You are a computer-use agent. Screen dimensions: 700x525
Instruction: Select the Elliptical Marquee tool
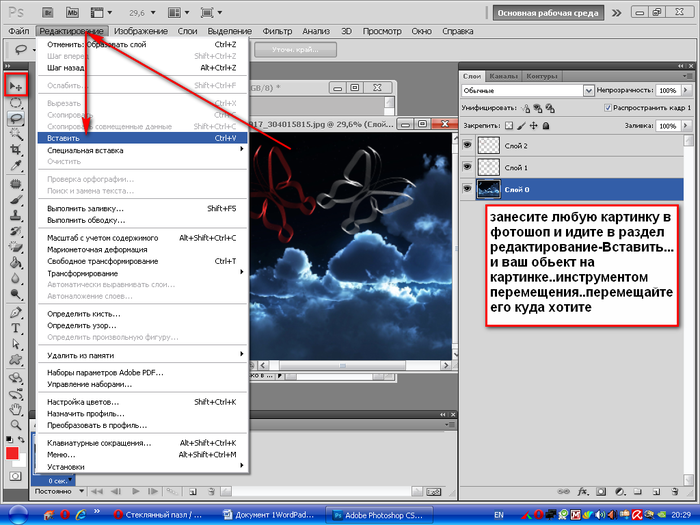[16, 103]
